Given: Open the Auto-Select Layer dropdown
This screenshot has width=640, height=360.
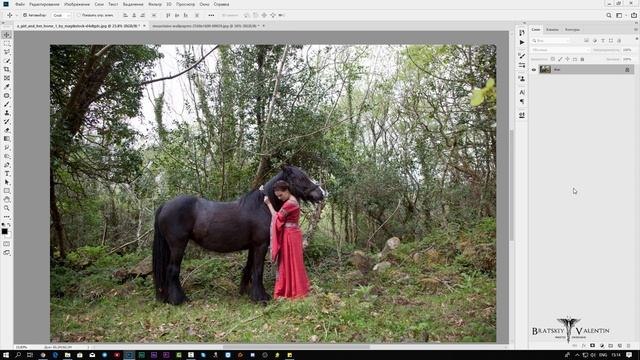Looking at the screenshot, I should click(61, 15).
